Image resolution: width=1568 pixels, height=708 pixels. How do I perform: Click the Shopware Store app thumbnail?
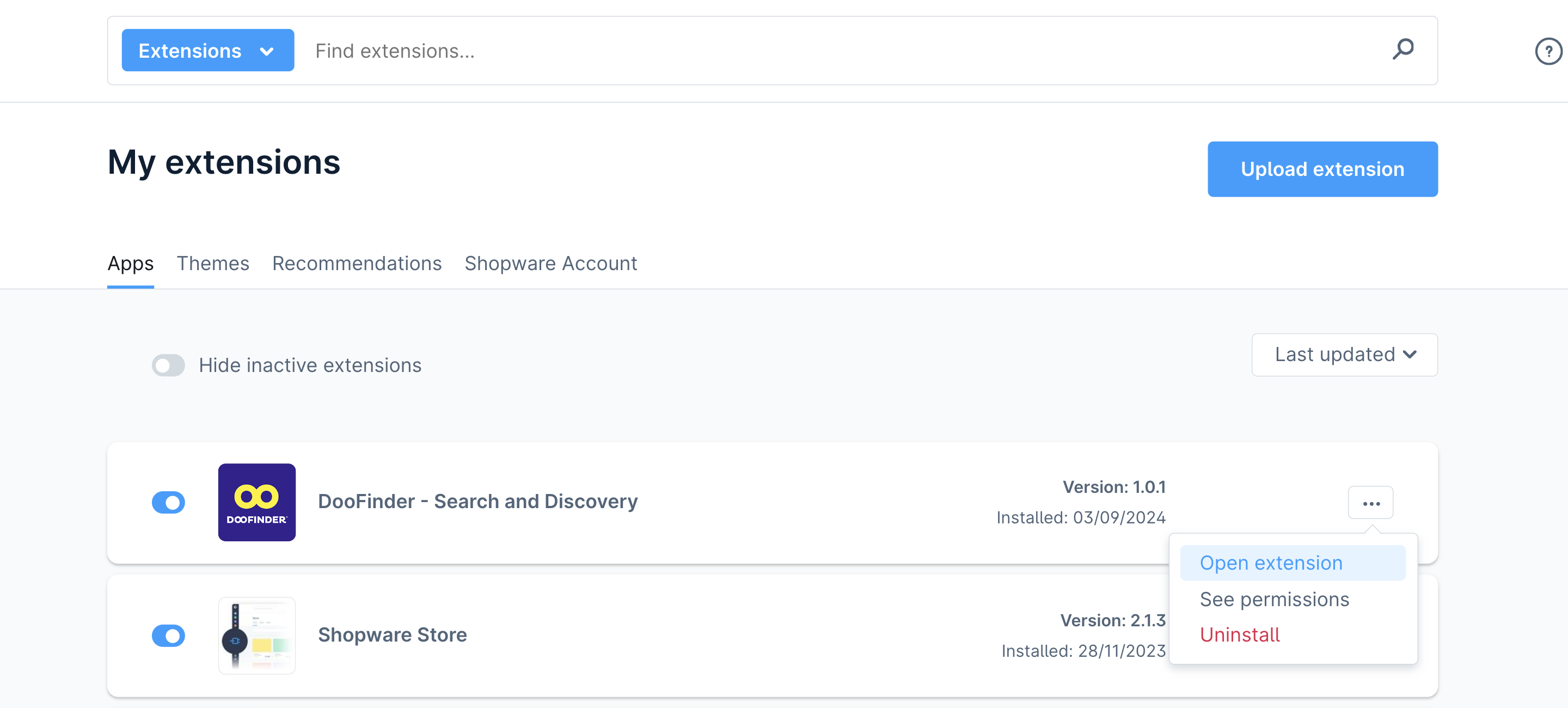[257, 636]
